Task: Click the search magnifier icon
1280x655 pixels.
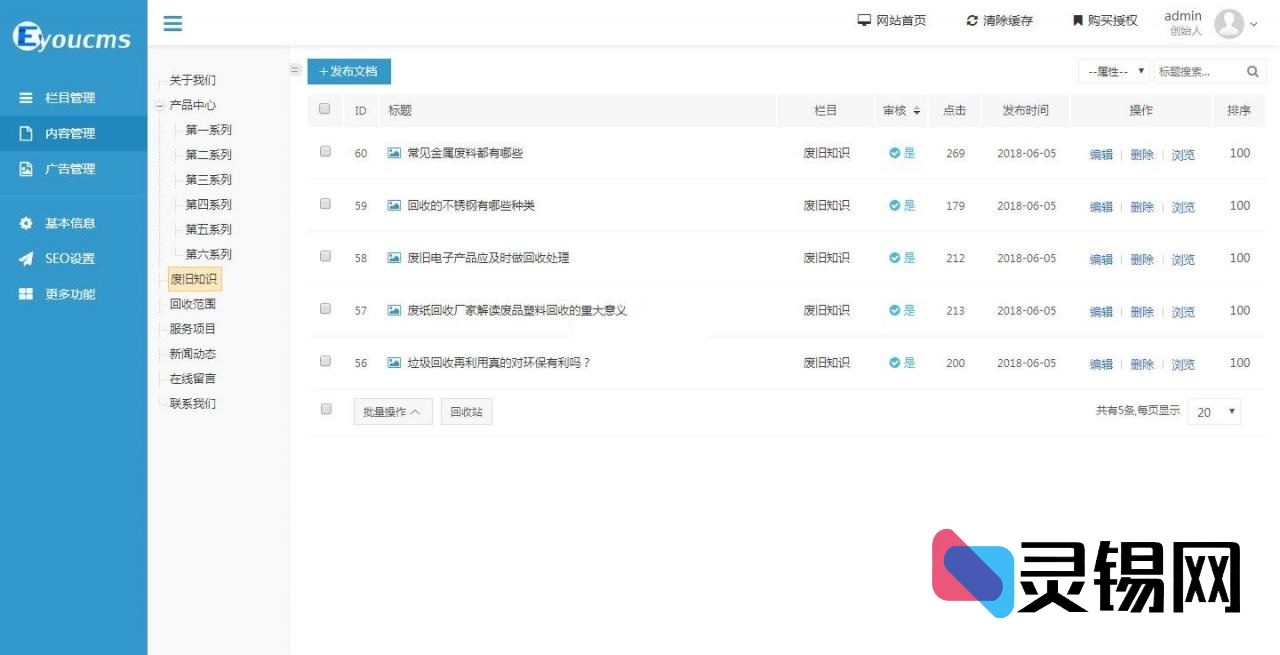Action: pos(1253,71)
